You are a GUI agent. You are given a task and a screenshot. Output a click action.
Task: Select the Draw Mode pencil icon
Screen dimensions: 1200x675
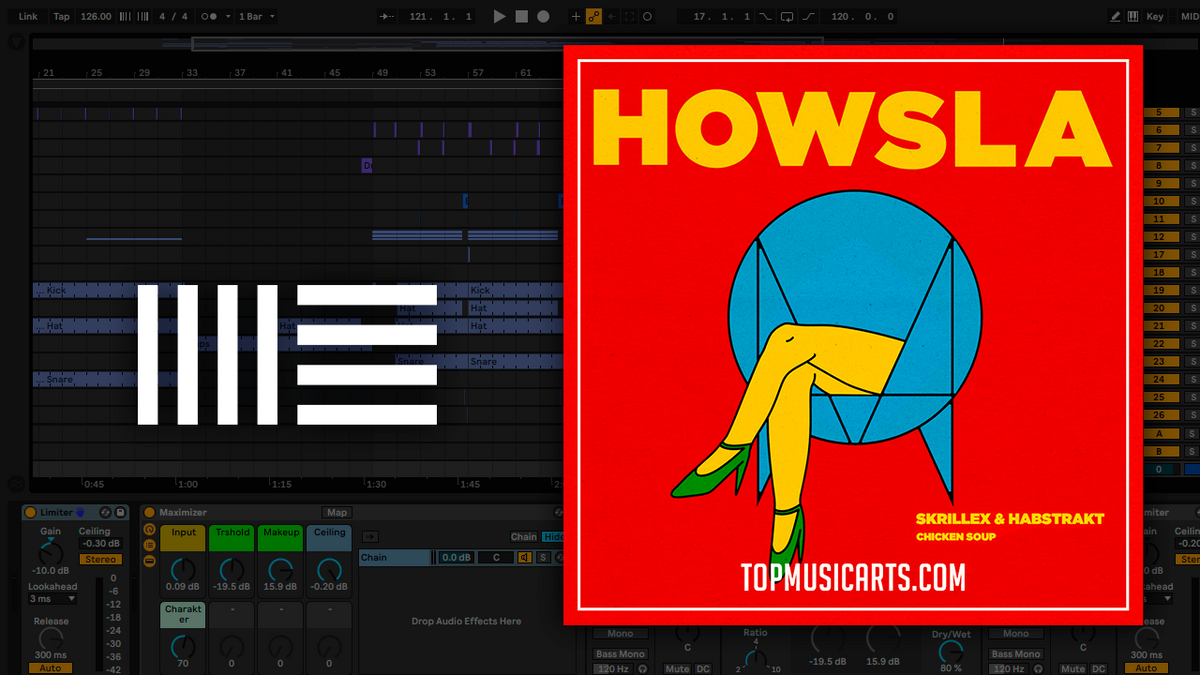(x=1116, y=16)
